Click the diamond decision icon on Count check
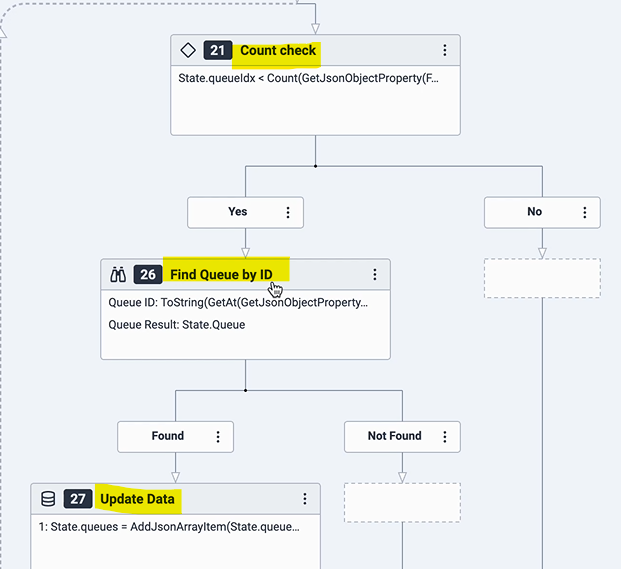 (187, 50)
